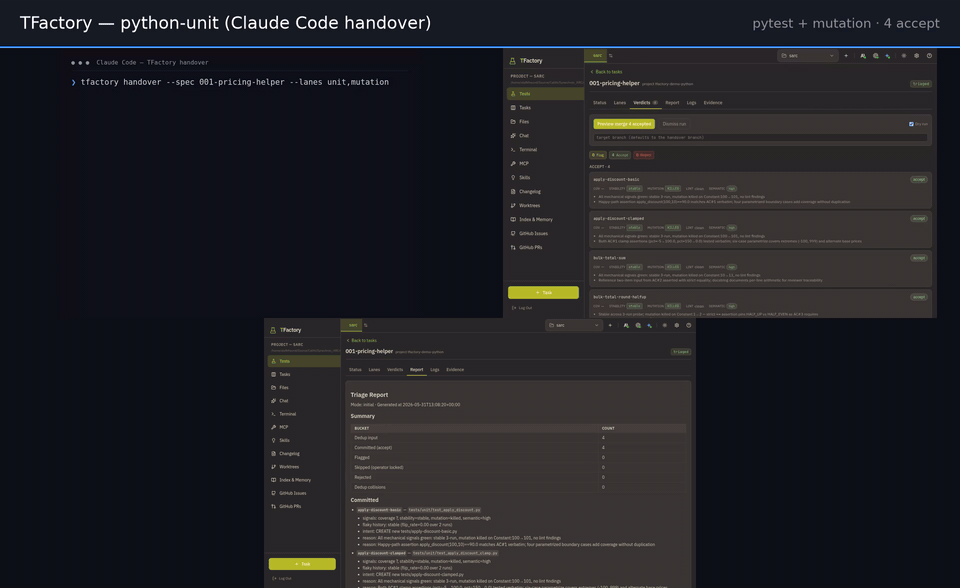Toggle the Reject filter chip
The image size is (960, 588).
[x=643, y=155]
